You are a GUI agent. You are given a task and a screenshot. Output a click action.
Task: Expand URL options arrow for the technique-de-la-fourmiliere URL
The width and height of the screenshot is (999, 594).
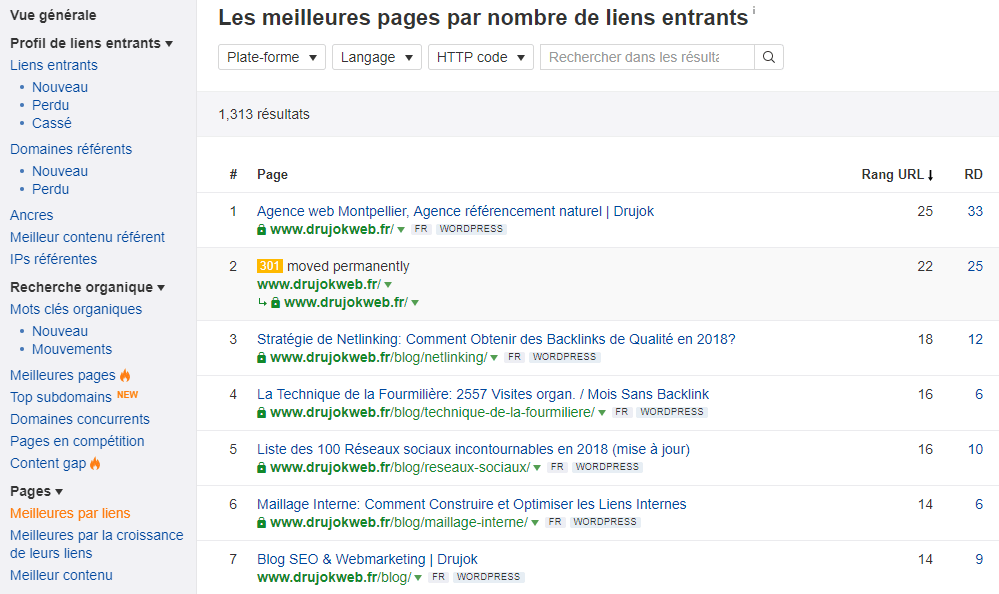click(x=601, y=413)
